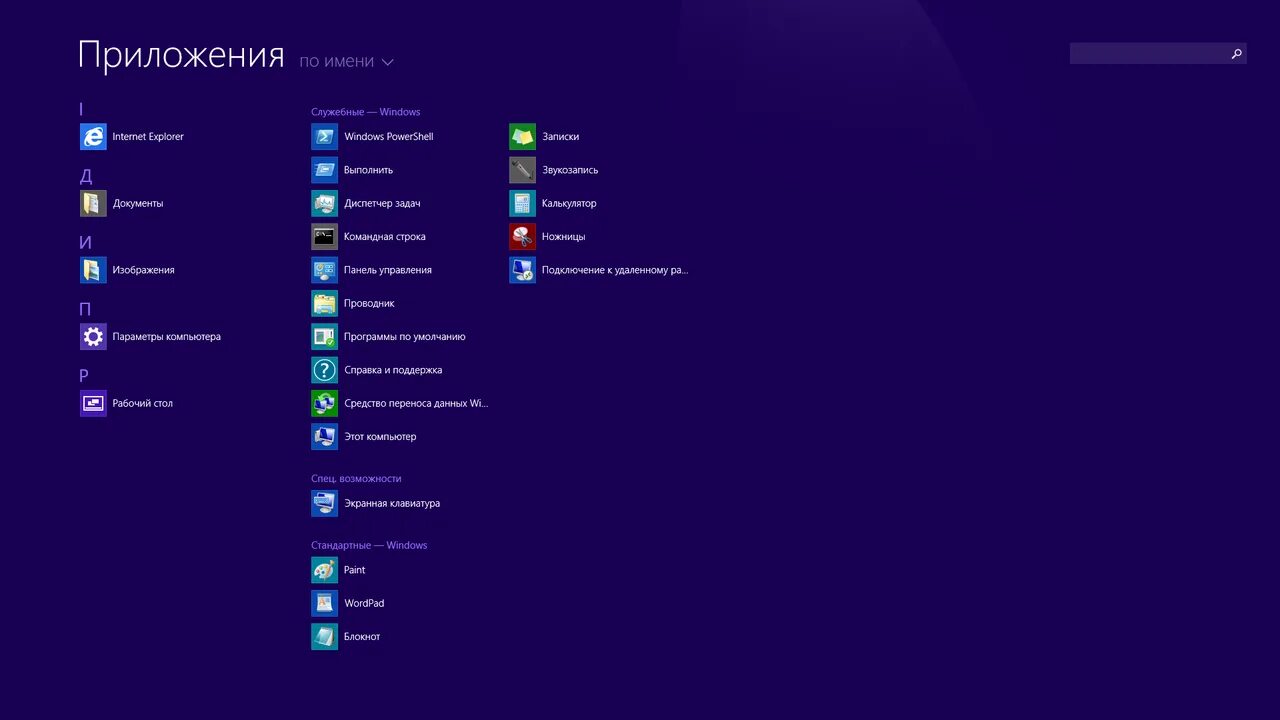This screenshot has height=720, width=1280.
Task: Open the Internet Explorer icon
Action: click(93, 137)
